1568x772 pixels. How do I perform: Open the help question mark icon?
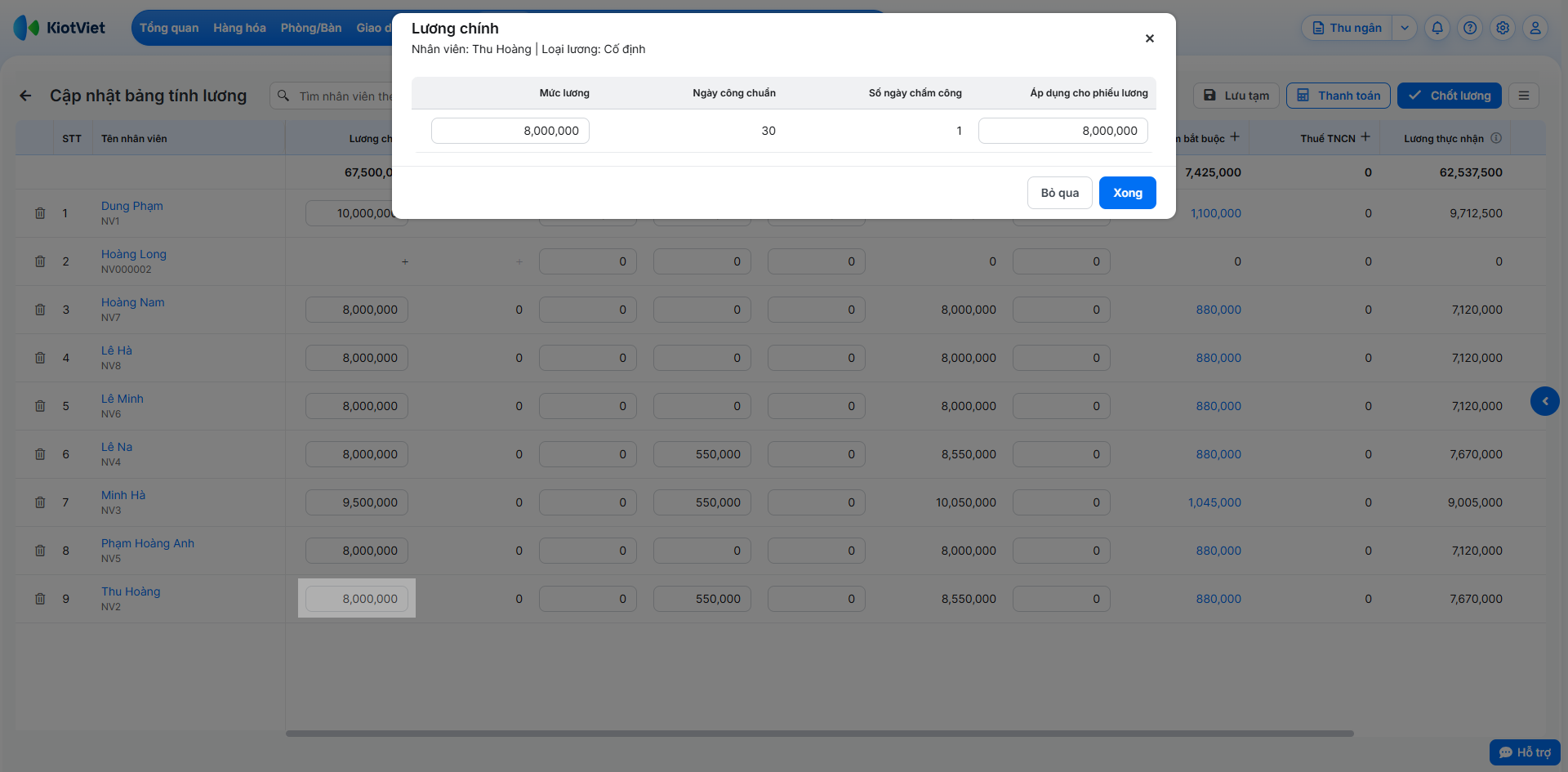point(1470,28)
